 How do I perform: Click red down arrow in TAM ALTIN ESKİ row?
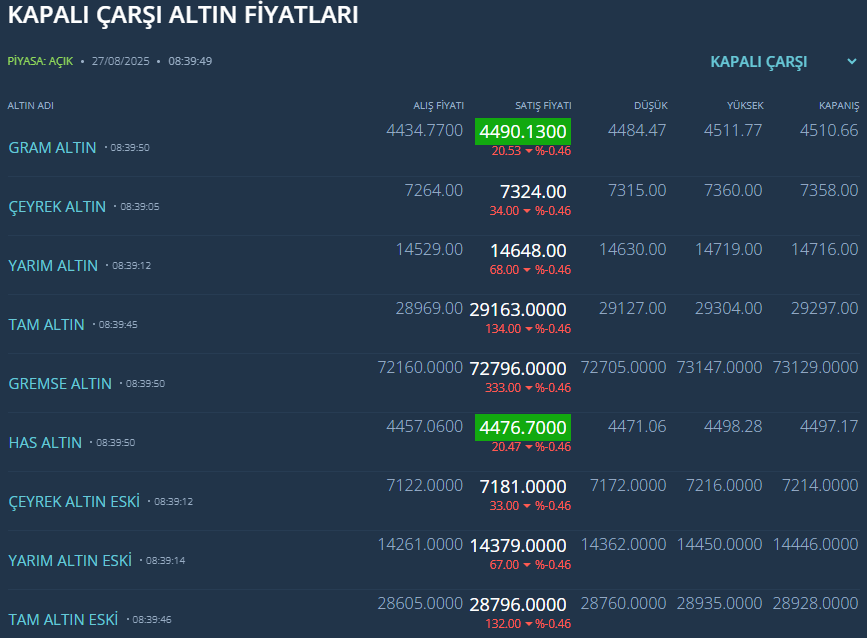point(529,624)
